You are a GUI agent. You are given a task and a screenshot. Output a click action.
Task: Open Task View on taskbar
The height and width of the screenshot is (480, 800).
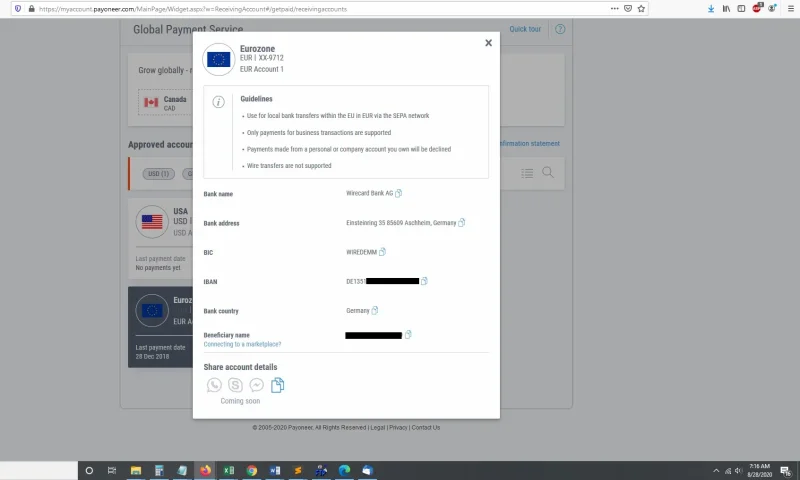[112, 470]
